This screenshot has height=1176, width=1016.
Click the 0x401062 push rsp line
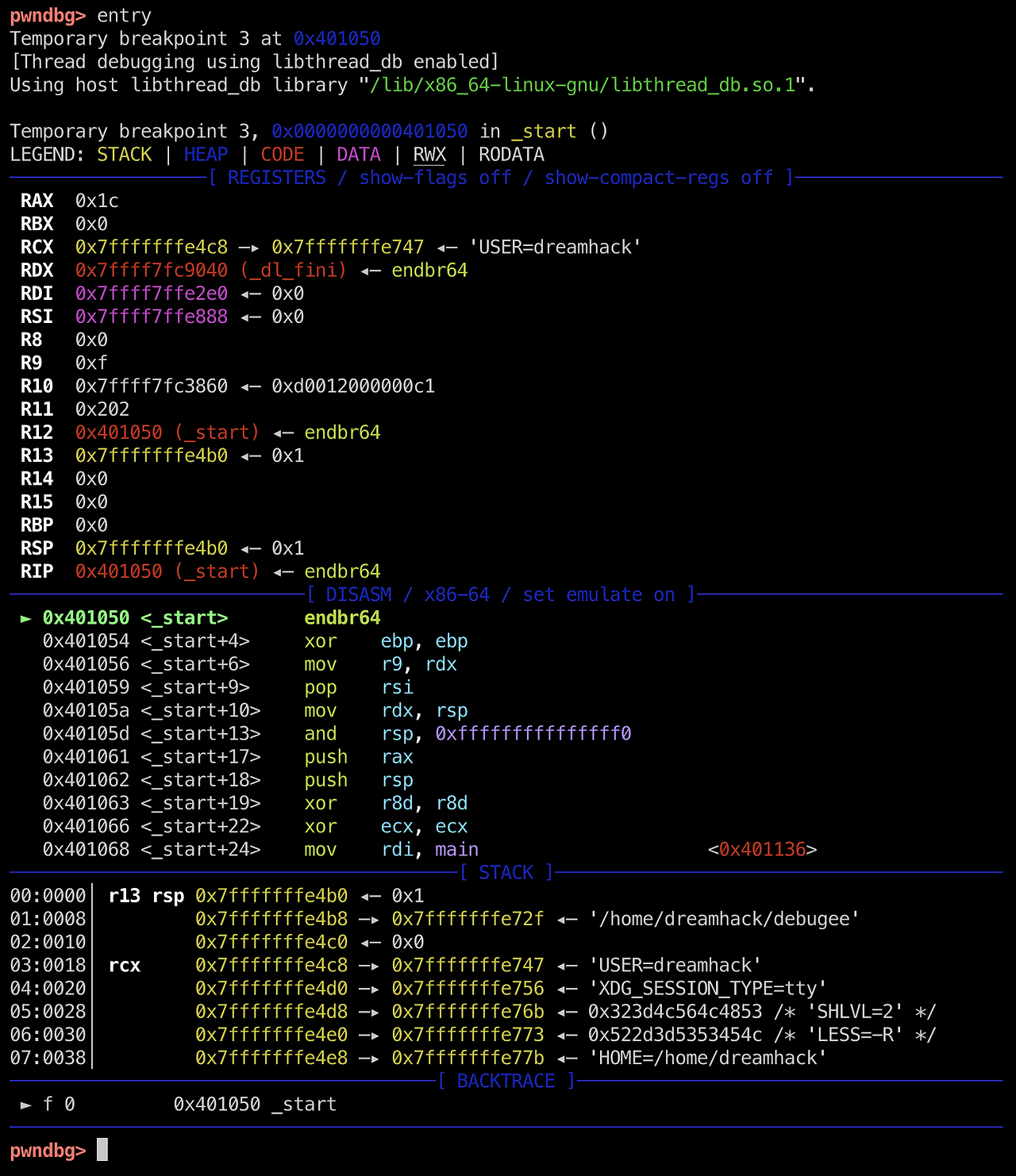click(x=228, y=780)
